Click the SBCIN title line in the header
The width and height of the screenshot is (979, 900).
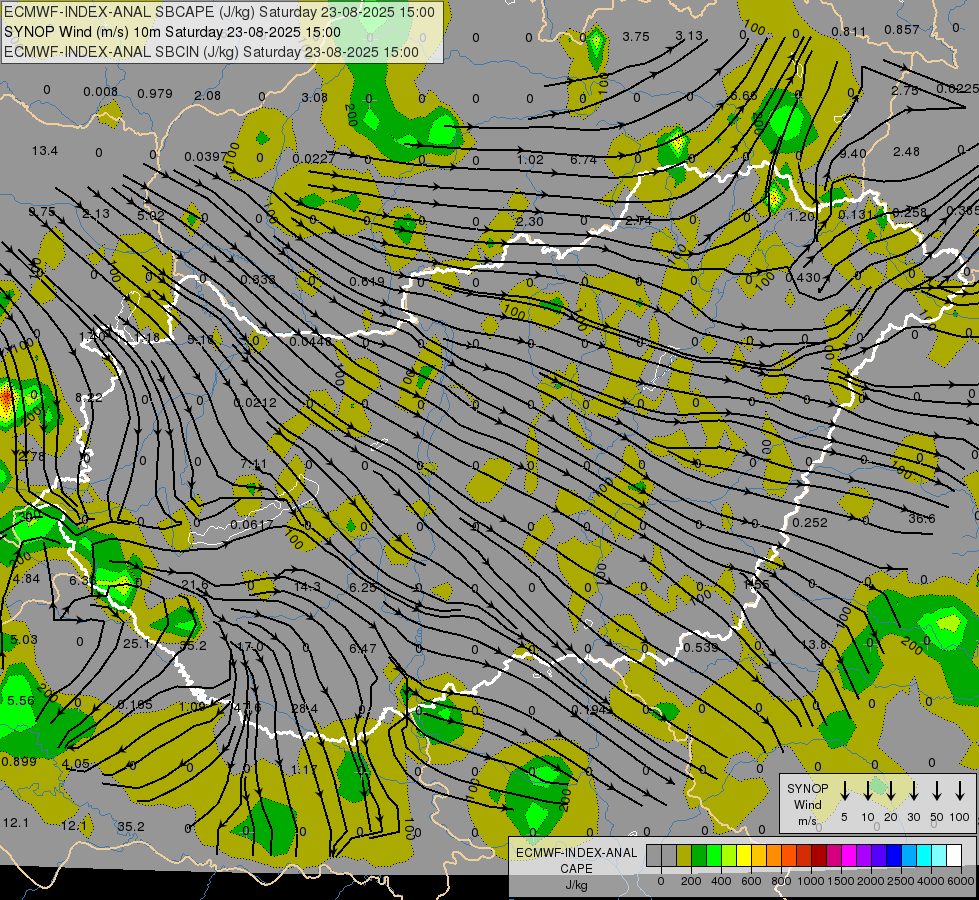point(211,52)
